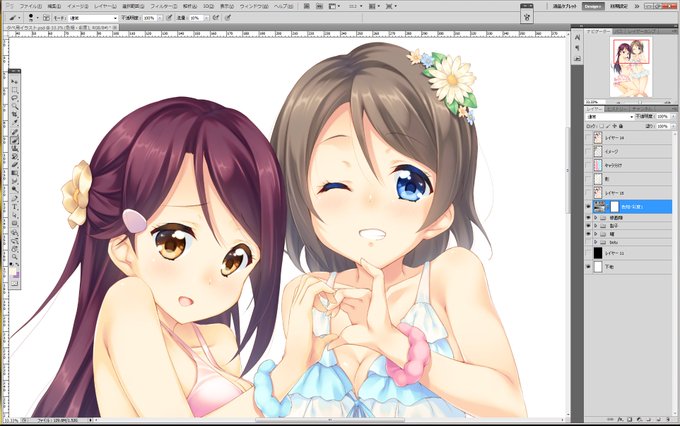Viewport: 680px width, 426px height.
Task: Expand the group just below the selected layer
Action: point(595,217)
